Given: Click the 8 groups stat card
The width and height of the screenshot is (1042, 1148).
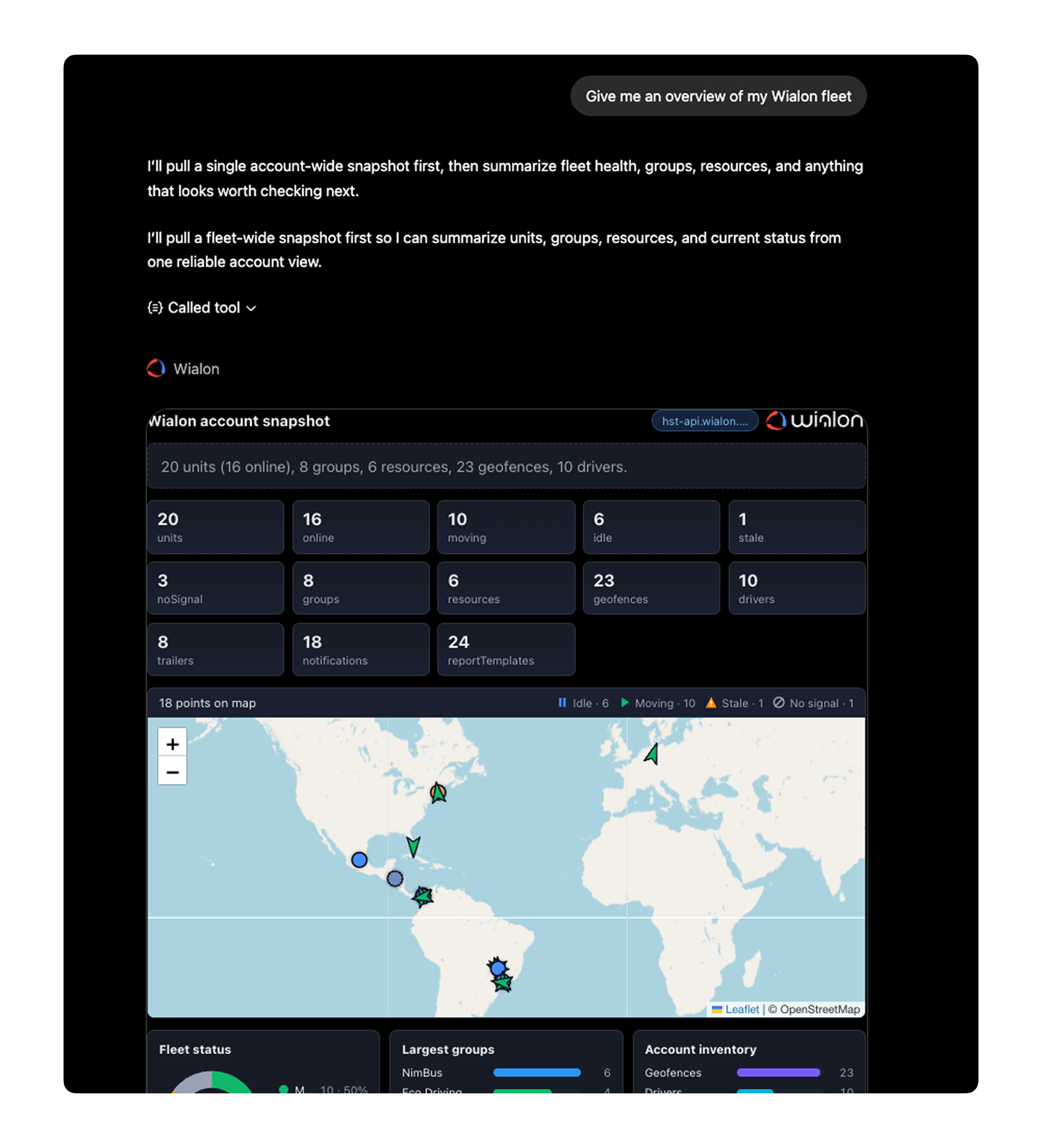Looking at the screenshot, I should (361, 588).
